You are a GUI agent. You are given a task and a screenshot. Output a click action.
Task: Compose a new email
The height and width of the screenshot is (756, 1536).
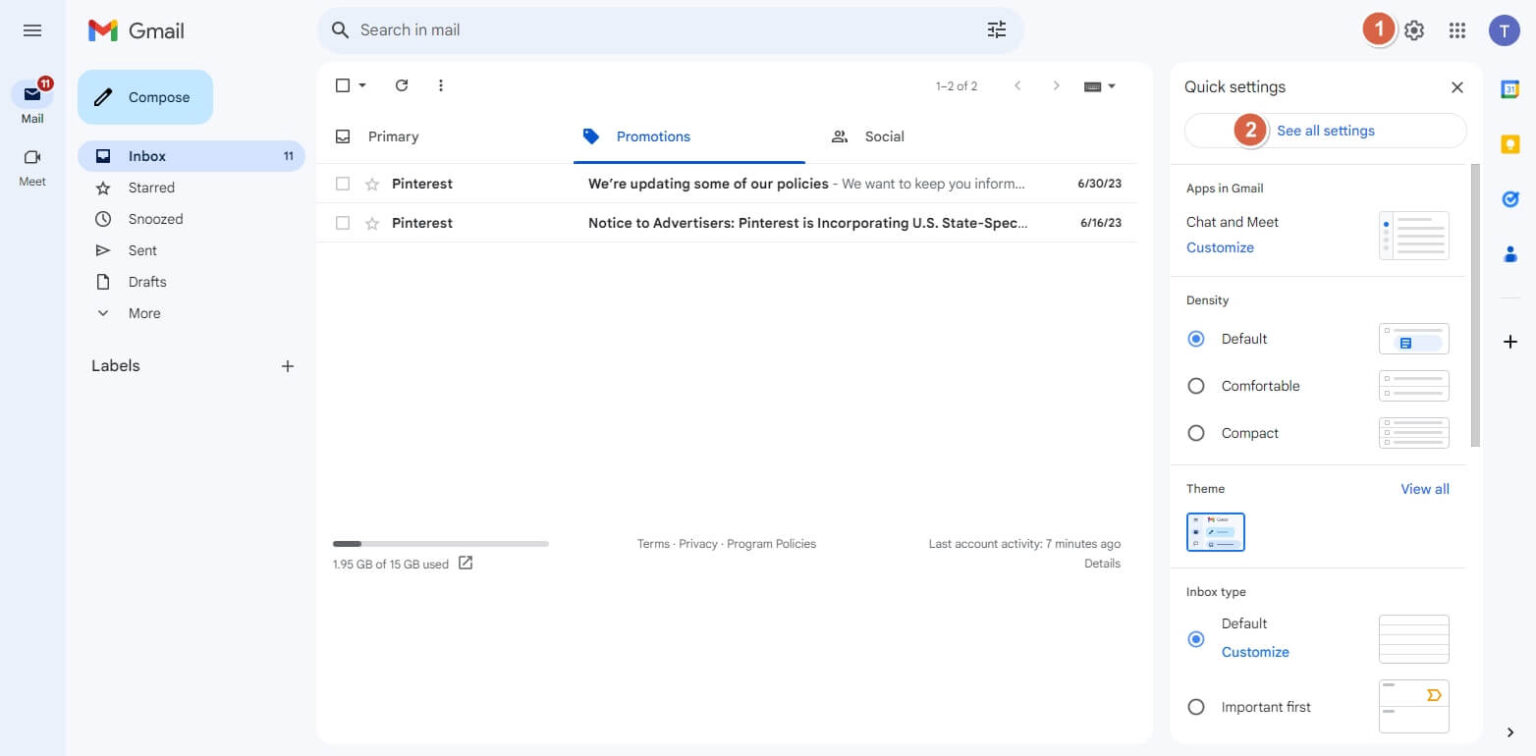[145, 97]
